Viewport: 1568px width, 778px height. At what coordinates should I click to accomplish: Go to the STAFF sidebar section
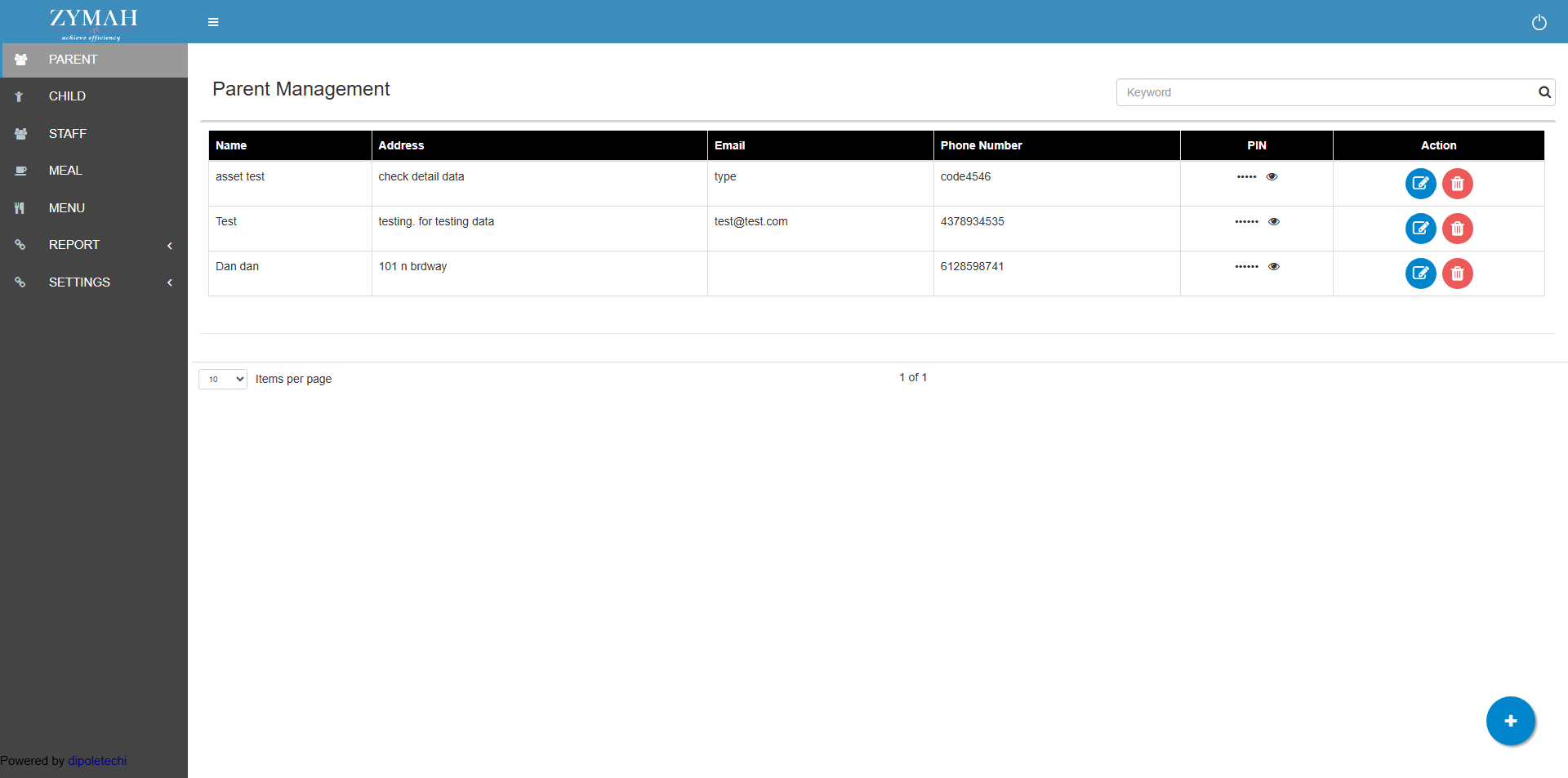67,134
